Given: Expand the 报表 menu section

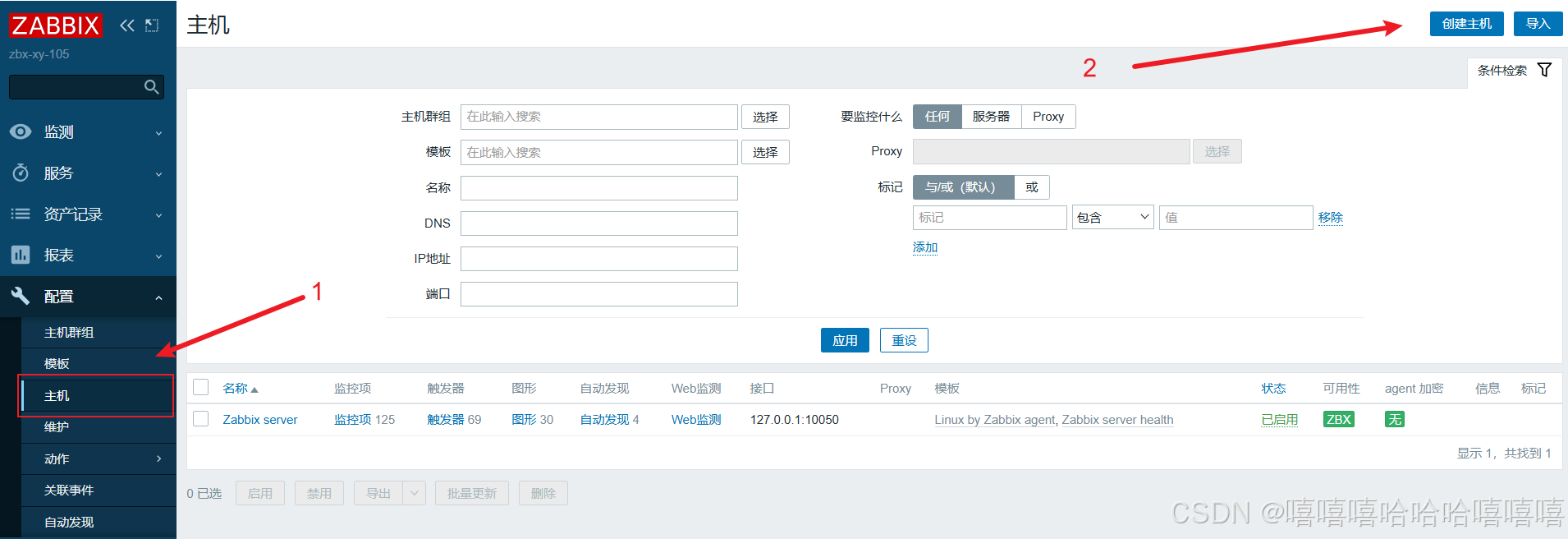Looking at the screenshot, I should (158, 256).
